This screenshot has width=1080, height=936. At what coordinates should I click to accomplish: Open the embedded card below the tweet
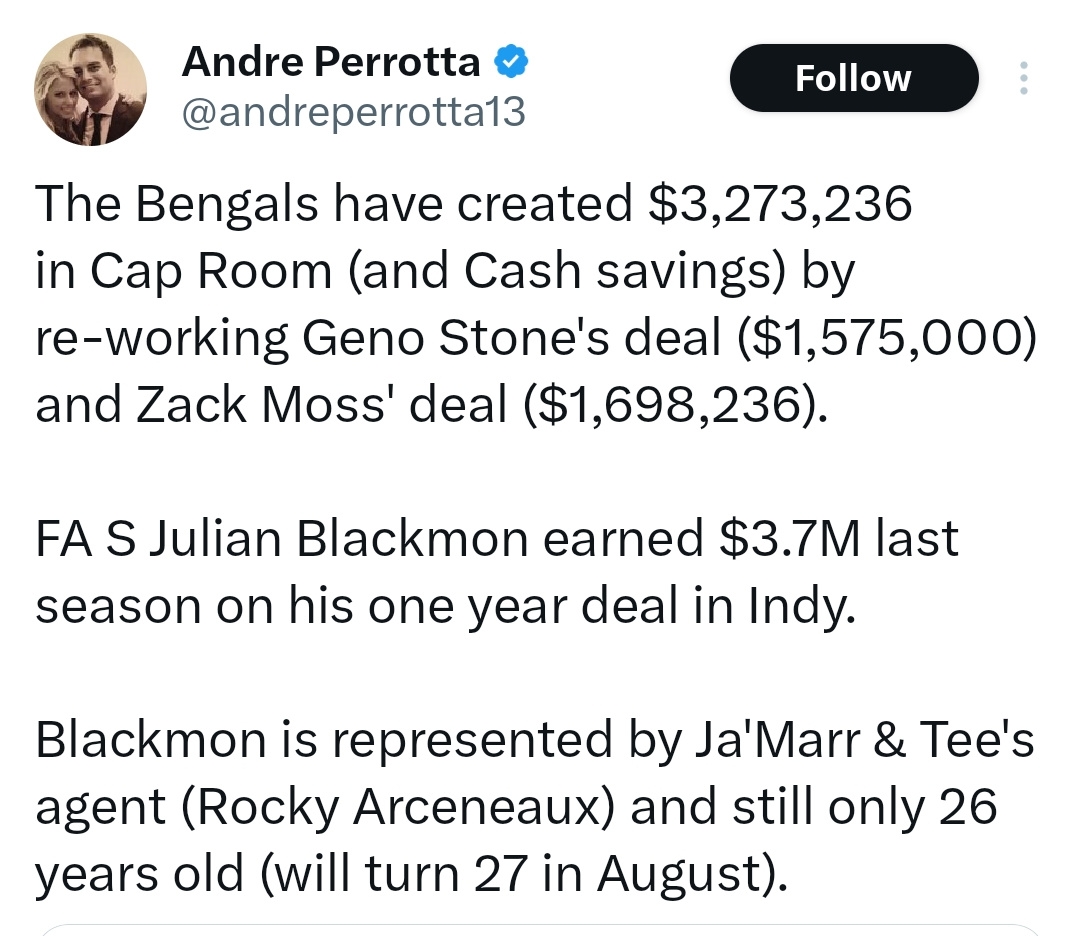tap(540, 930)
